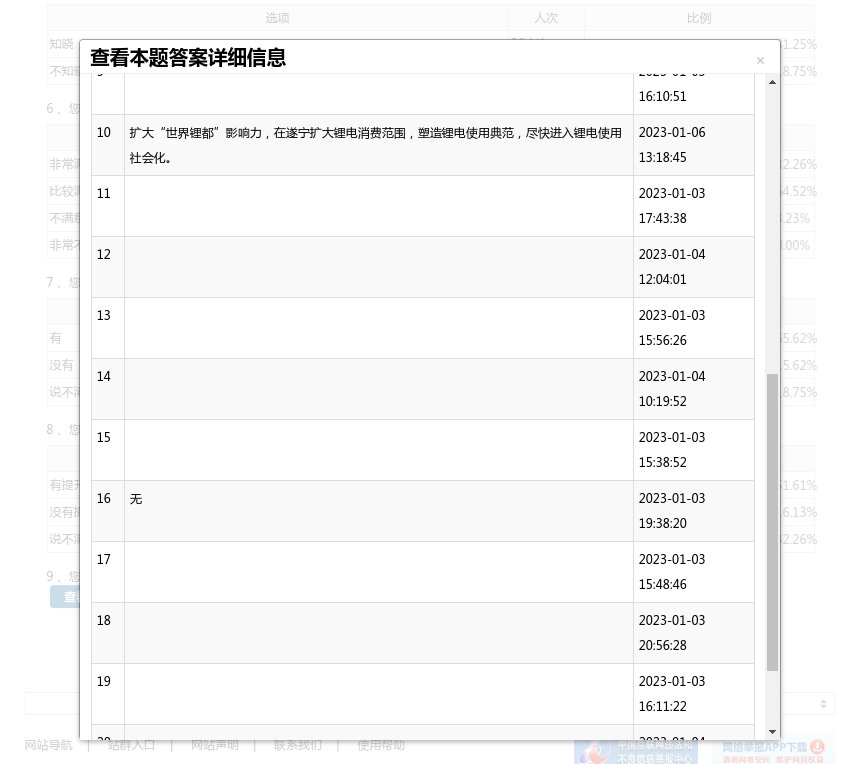Select the row 10 answer text about 世界锂都

coord(375,145)
